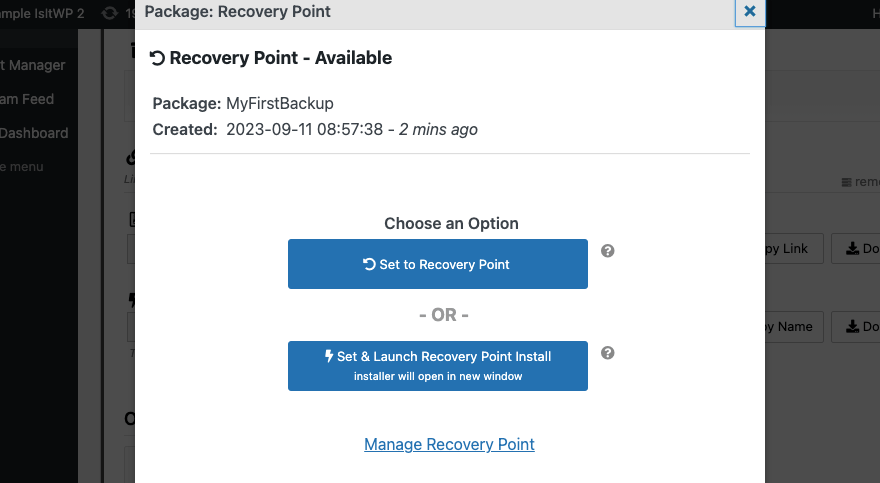Screen dimensions: 880x483
Task: Click the updates icon in the admin bar
Action: (111, 12)
